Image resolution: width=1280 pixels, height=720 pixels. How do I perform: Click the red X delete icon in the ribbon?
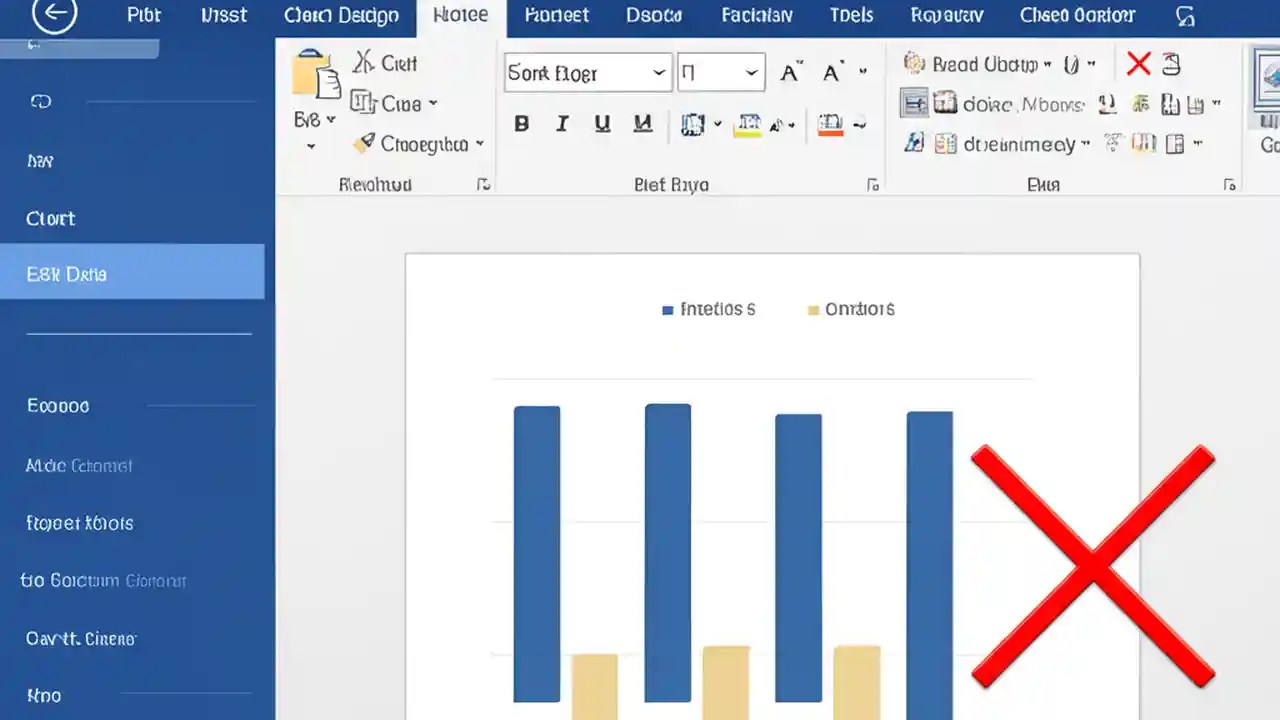point(1139,63)
